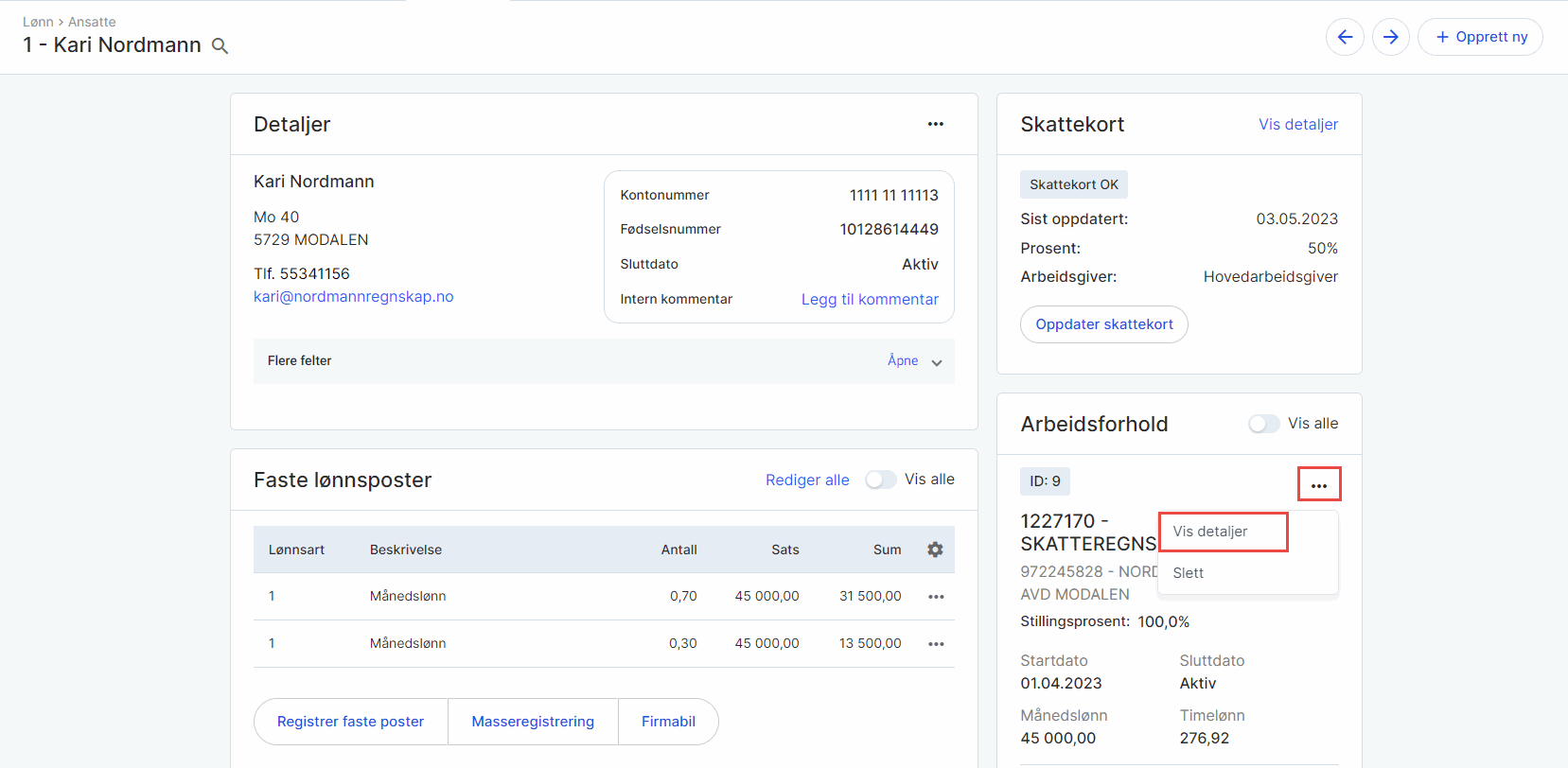1568x768 pixels.
Task: Toggle Vis alle in Faste lønnsposter
Action: [880, 480]
